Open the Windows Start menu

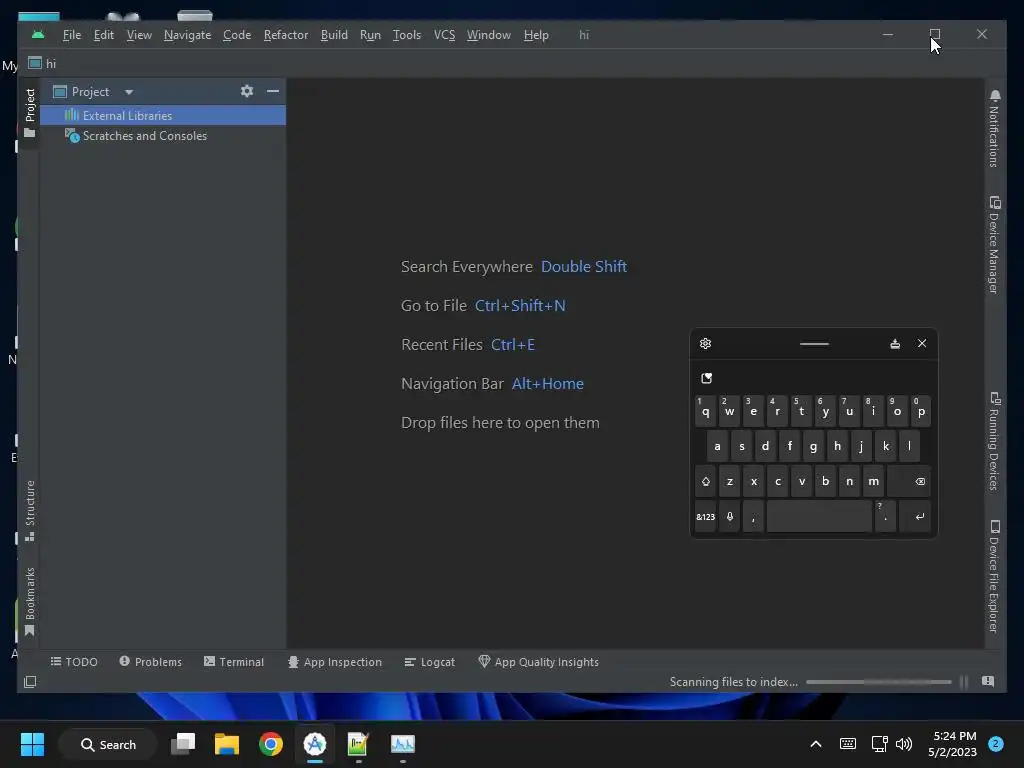point(32,744)
